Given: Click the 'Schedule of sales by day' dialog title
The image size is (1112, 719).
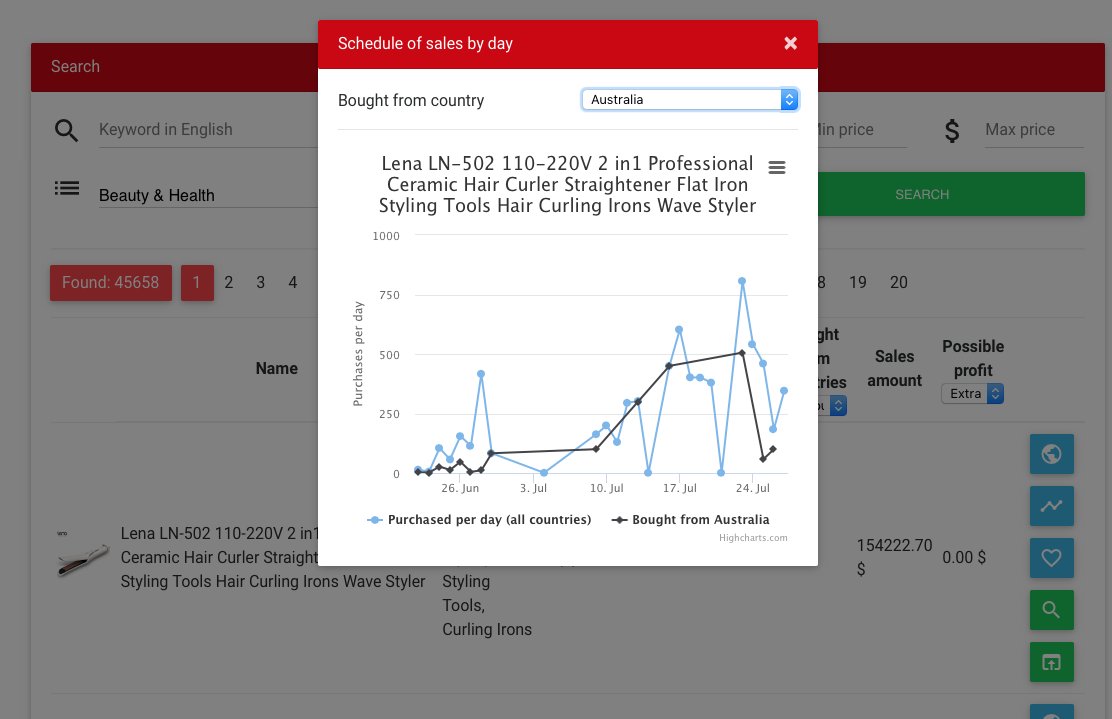Looking at the screenshot, I should [x=426, y=43].
